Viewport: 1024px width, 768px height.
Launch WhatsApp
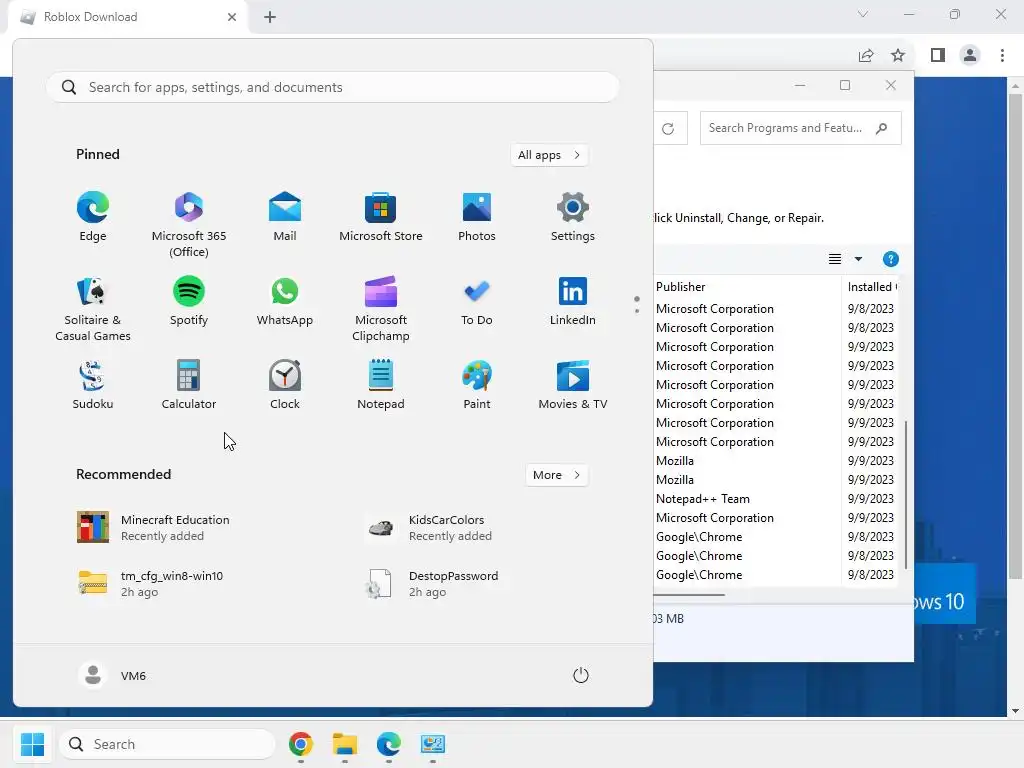[x=285, y=301]
